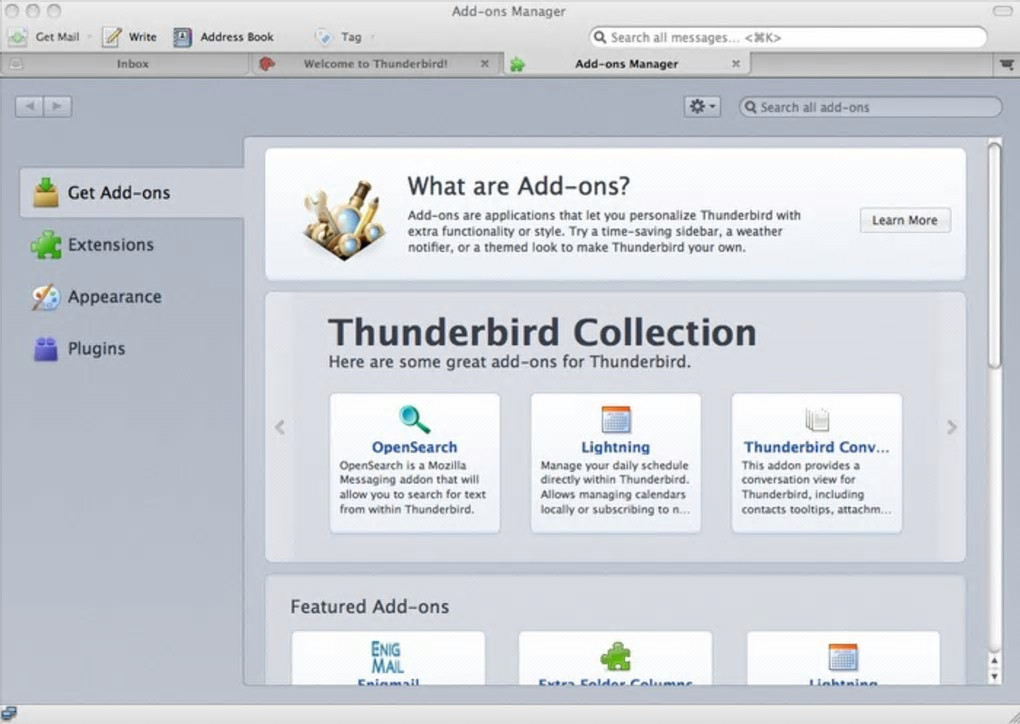The height and width of the screenshot is (724, 1020).
Task: Click the Get Add-ons download box icon
Action: point(46,193)
